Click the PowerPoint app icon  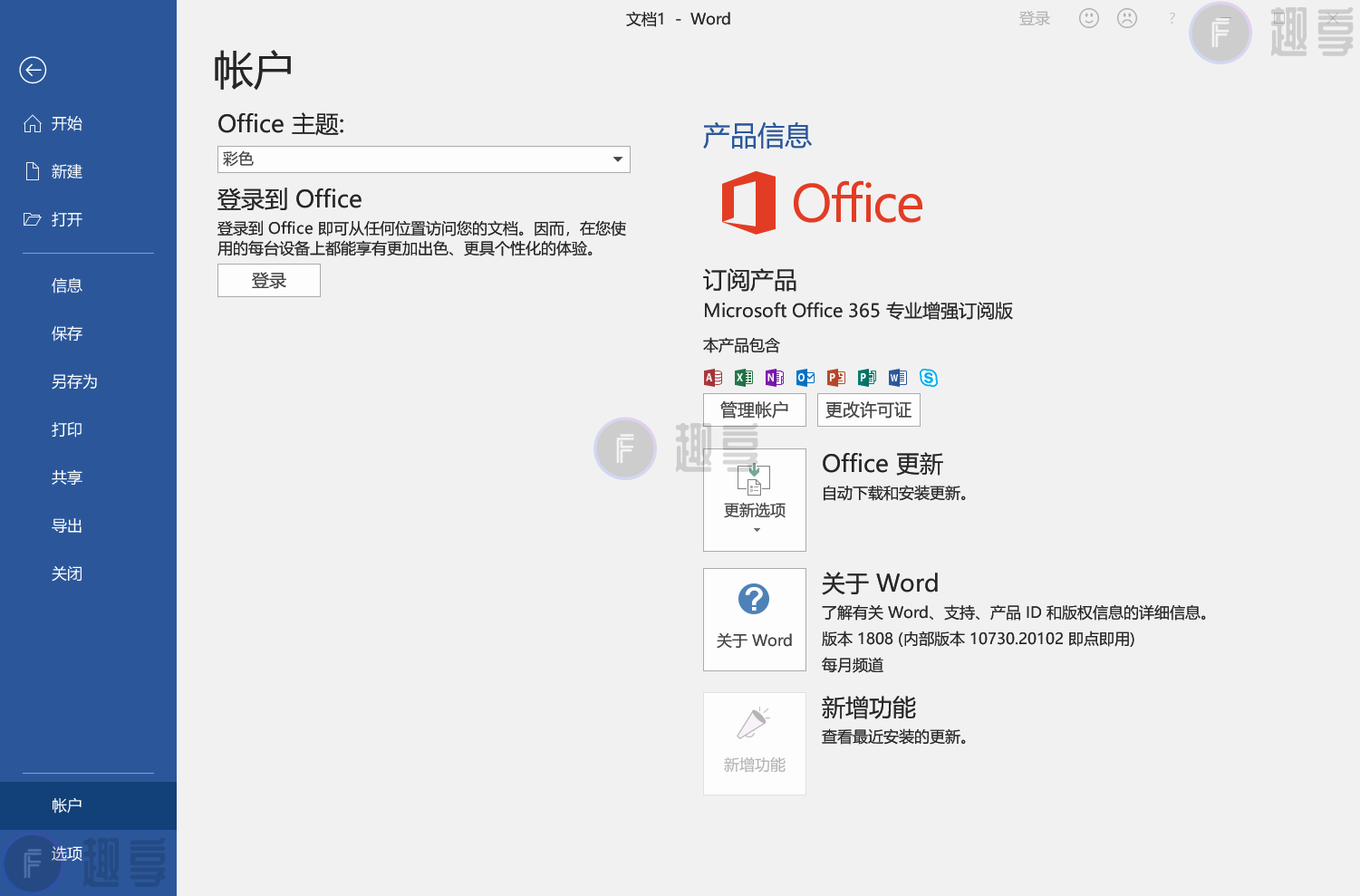(x=836, y=378)
